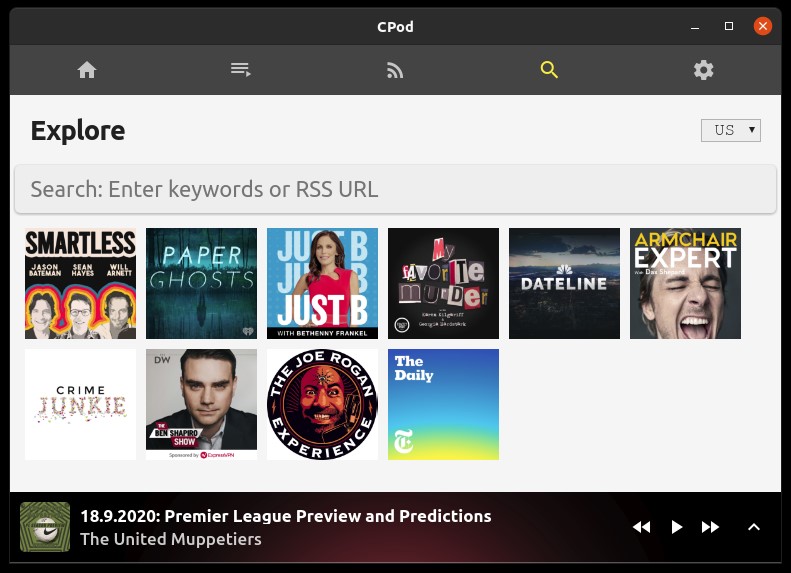Minimize the CPod window
The height and width of the screenshot is (573, 791).
pos(695,26)
